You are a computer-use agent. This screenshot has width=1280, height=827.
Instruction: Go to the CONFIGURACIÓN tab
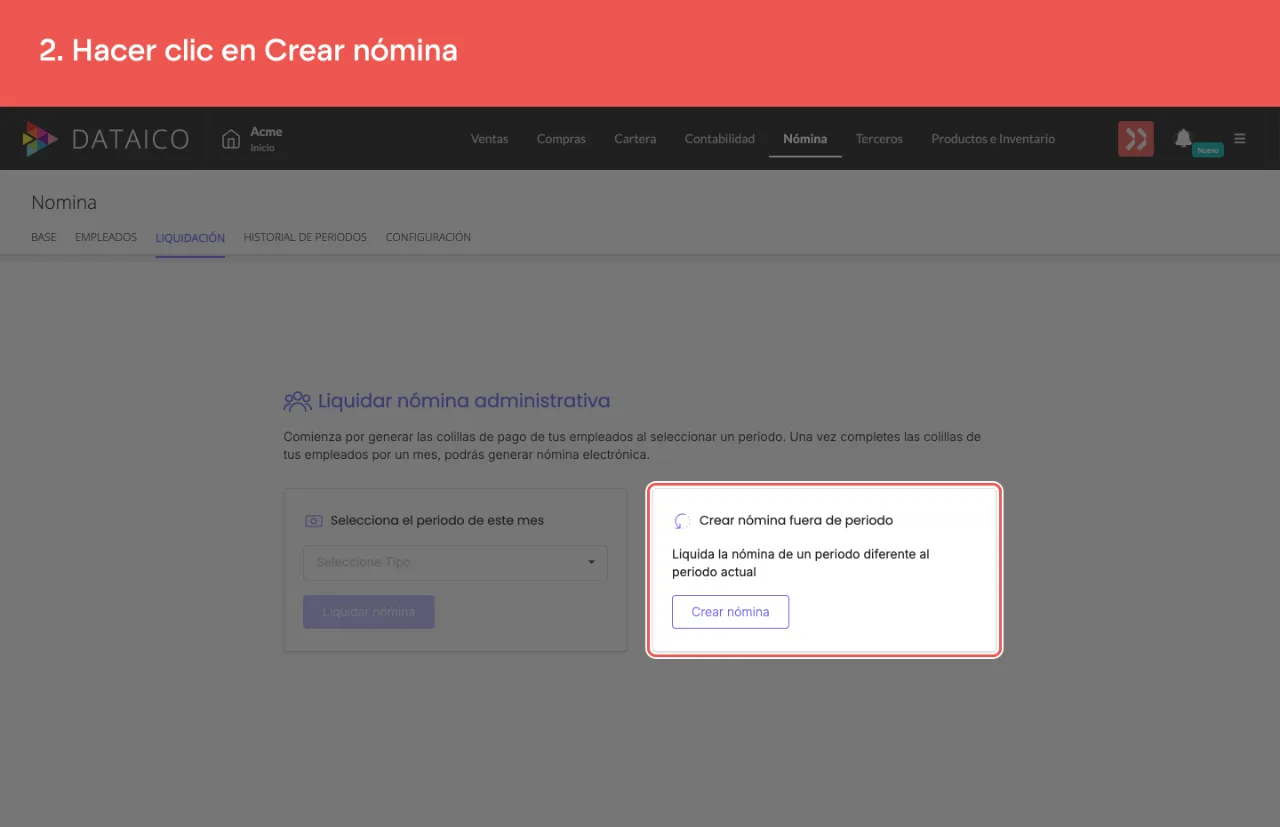(x=428, y=238)
